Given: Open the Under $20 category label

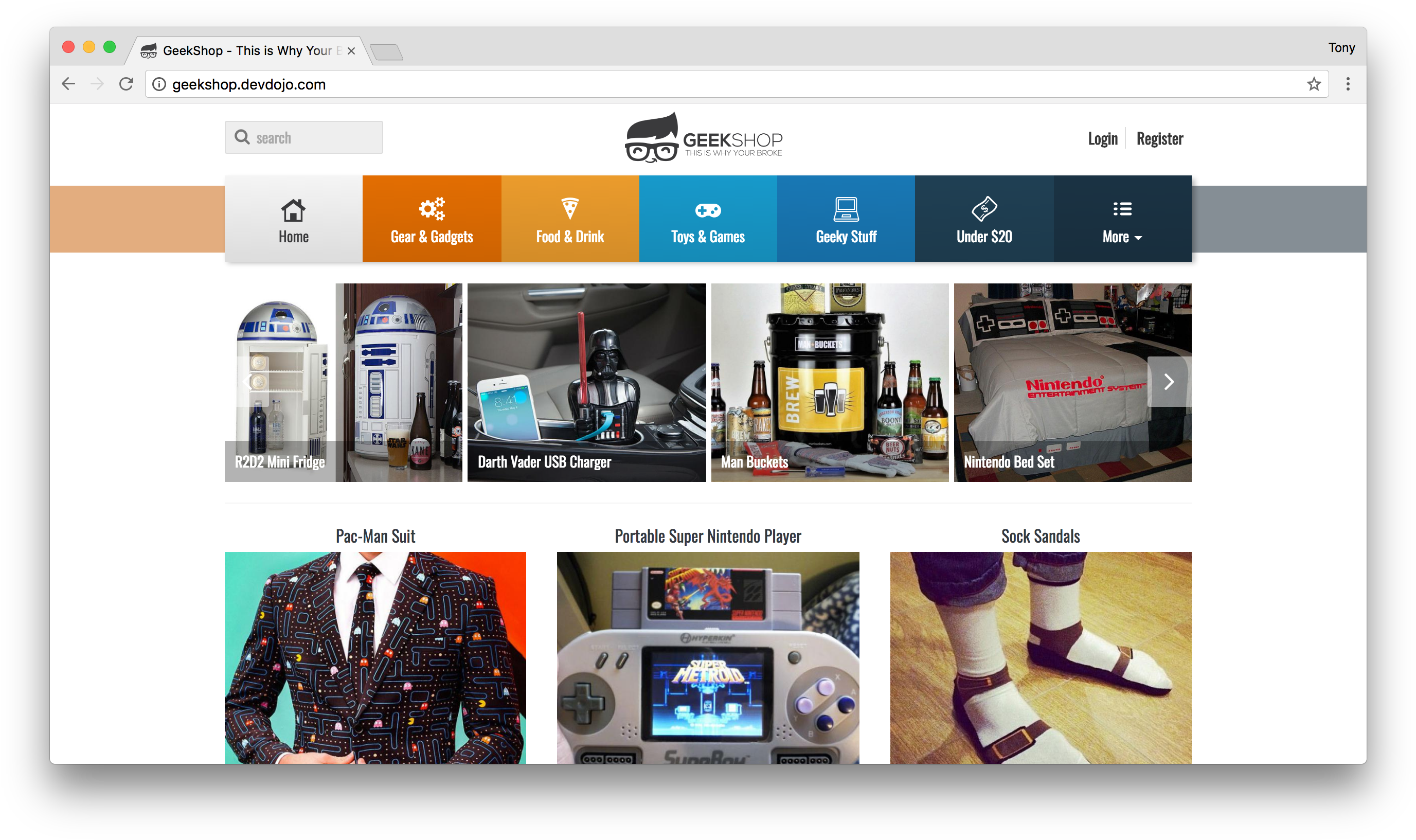Looking at the screenshot, I should coord(984,237).
